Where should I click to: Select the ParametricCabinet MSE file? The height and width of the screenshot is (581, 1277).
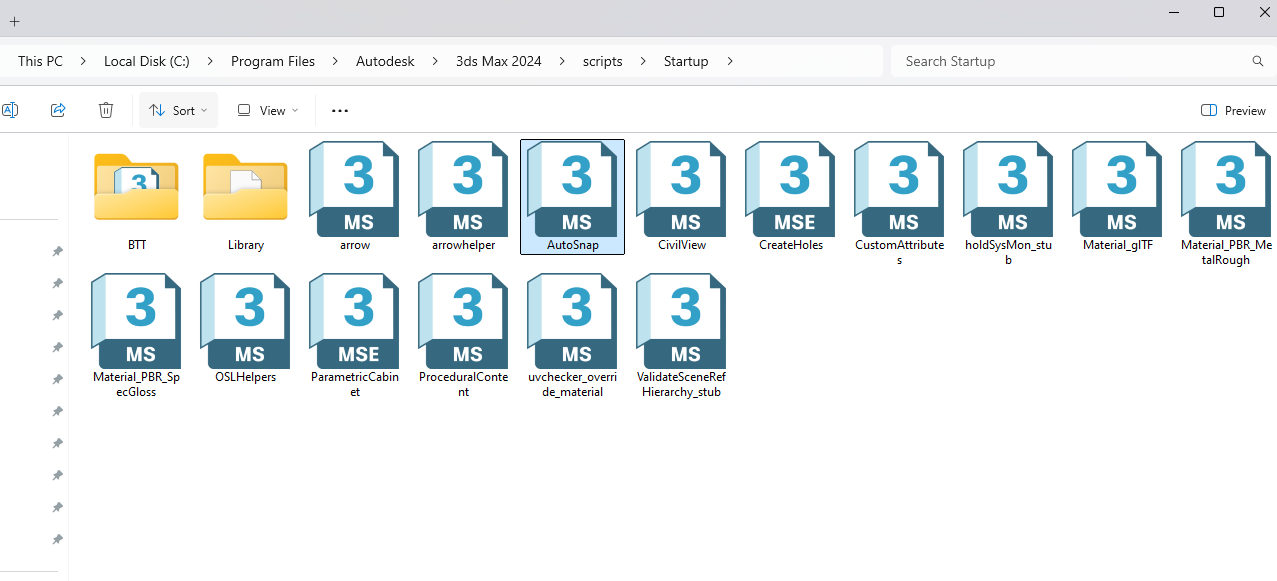click(355, 337)
